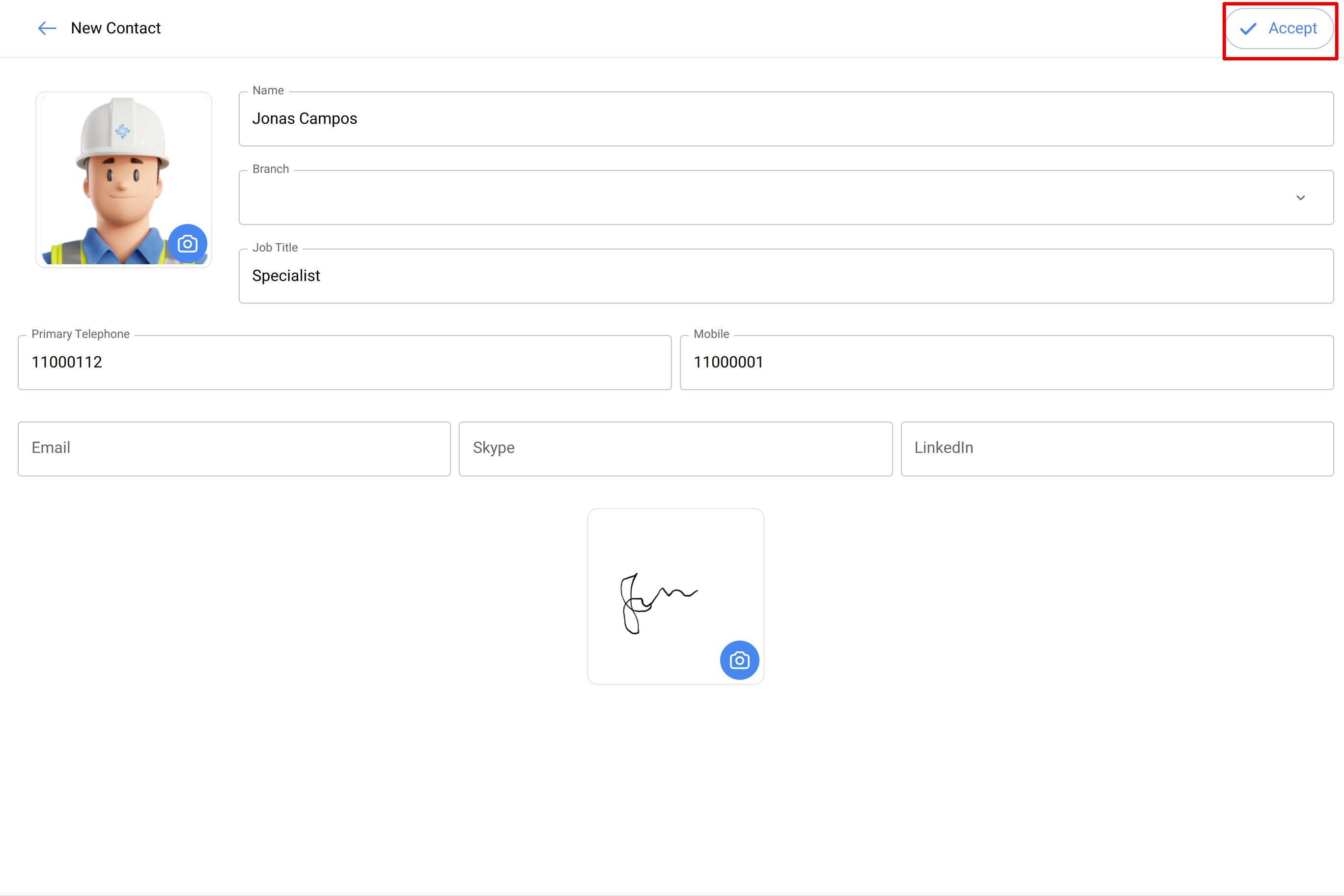Viewport: 1344px width, 896px height.
Task: Go back with the left arrow icon
Action: tap(47, 28)
